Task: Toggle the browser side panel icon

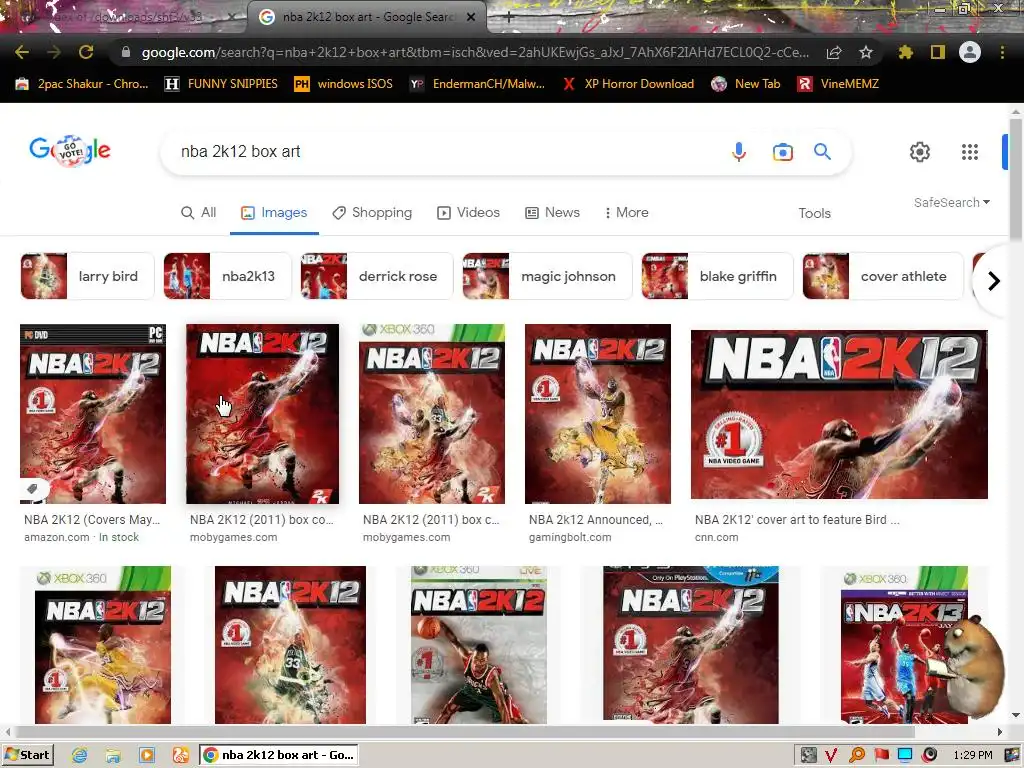Action: coord(938,52)
